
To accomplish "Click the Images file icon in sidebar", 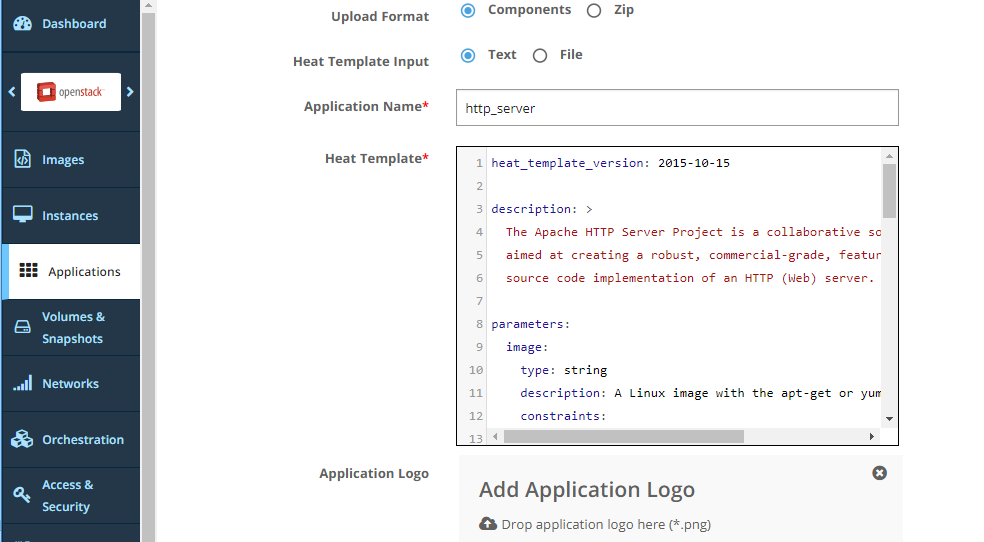I will (x=22, y=160).
